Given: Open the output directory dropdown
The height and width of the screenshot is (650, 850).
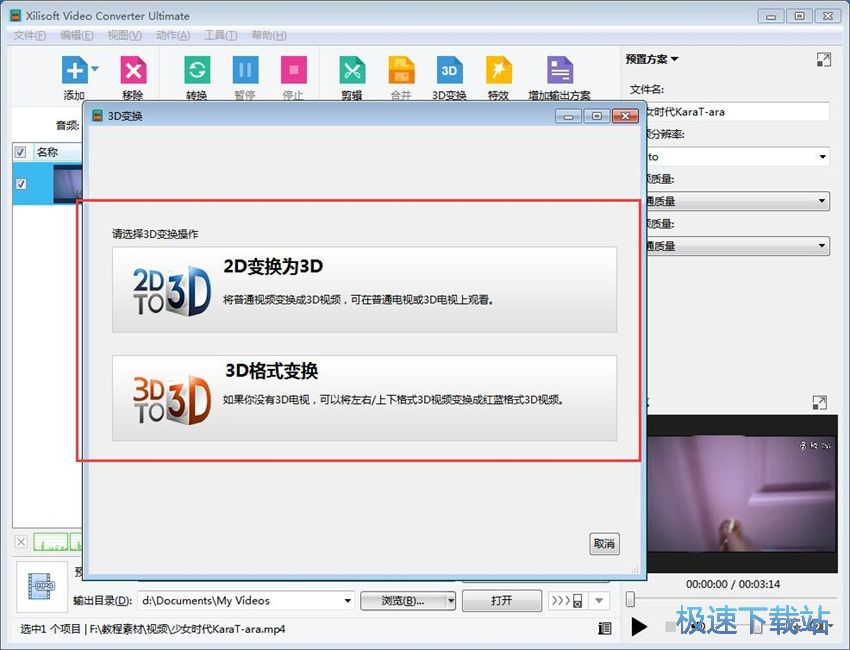Looking at the screenshot, I should pos(347,601).
